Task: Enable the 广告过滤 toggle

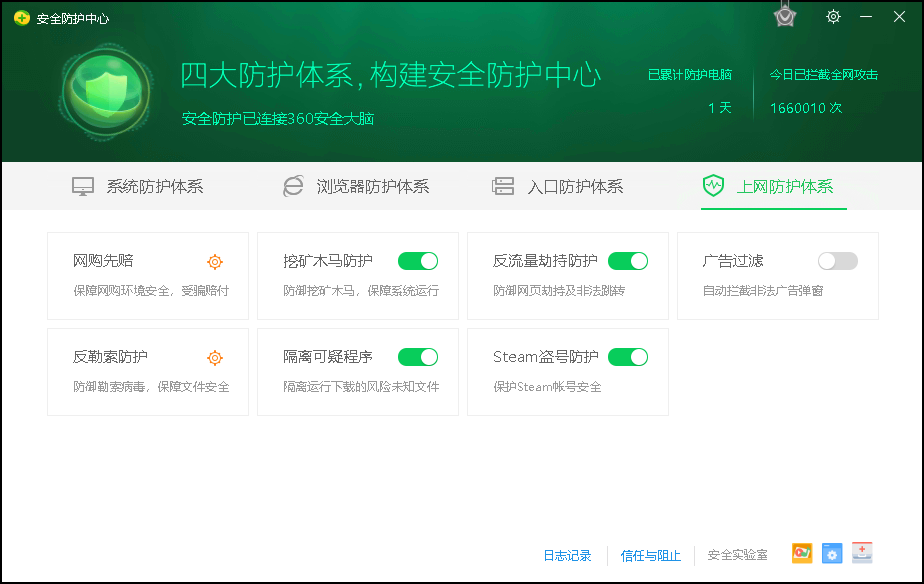Action: 837,260
